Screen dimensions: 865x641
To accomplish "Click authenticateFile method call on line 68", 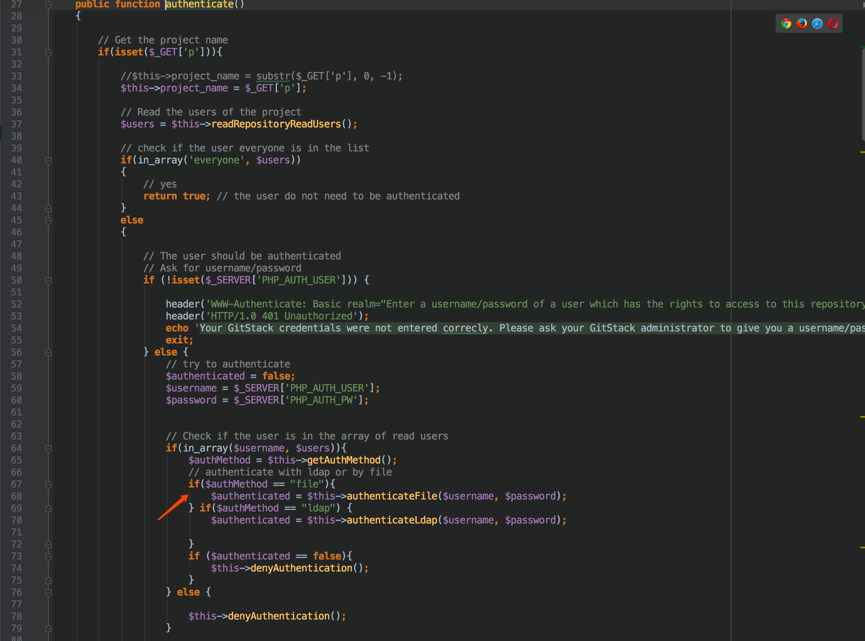I will pyautogui.click(x=392, y=496).
